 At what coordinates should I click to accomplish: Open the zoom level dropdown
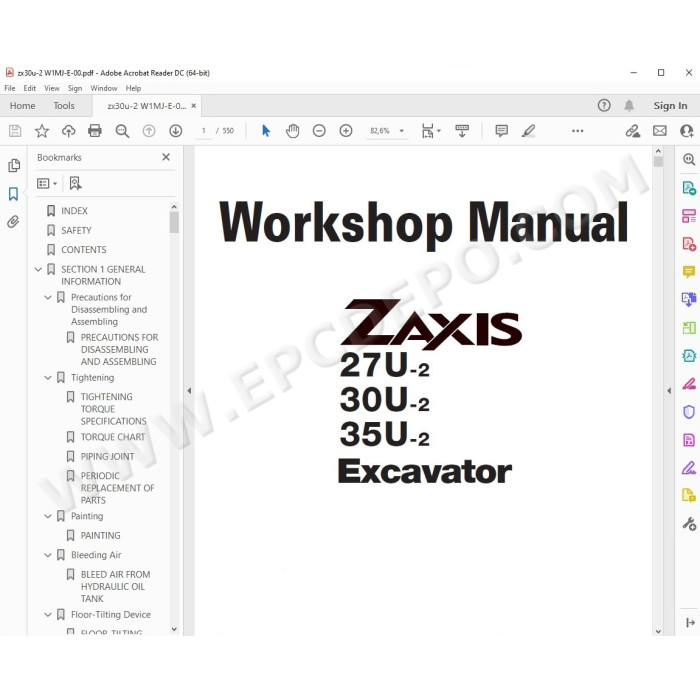[401, 131]
